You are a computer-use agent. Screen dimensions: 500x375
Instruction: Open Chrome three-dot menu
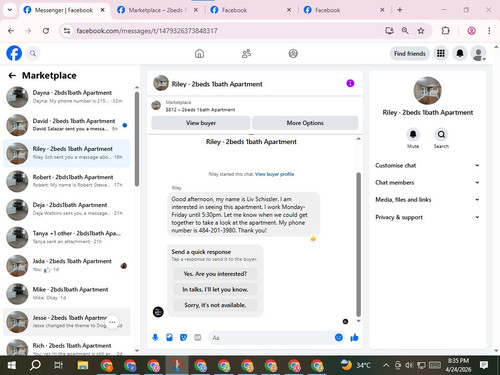489,31
